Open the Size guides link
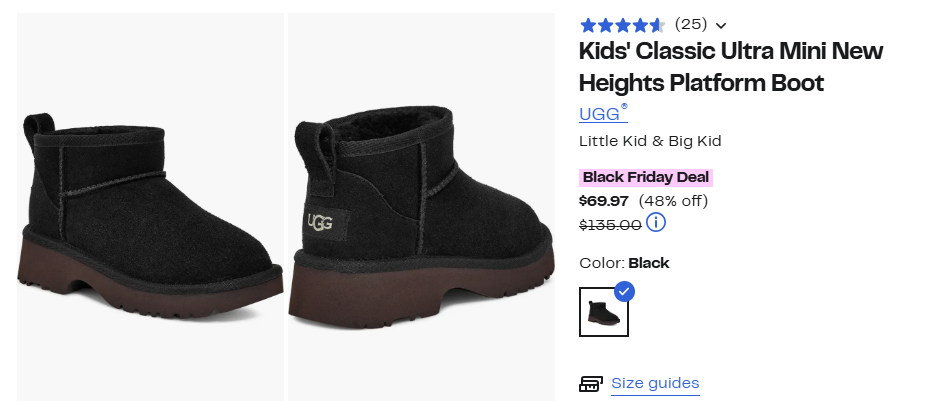 click(655, 383)
